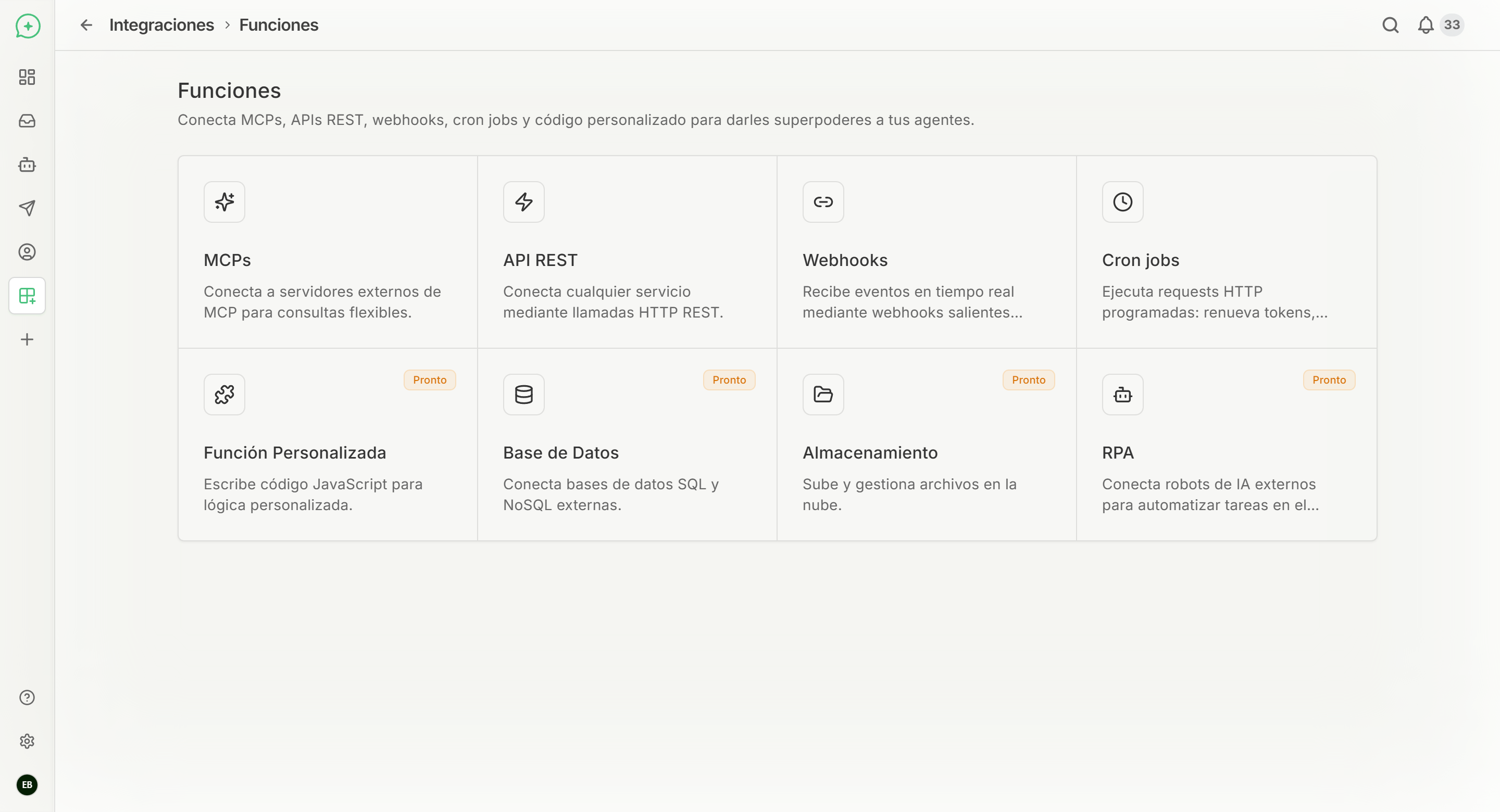This screenshot has width=1500, height=812.
Task: Open the help question-mark icon
Action: click(x=27, y=697)
